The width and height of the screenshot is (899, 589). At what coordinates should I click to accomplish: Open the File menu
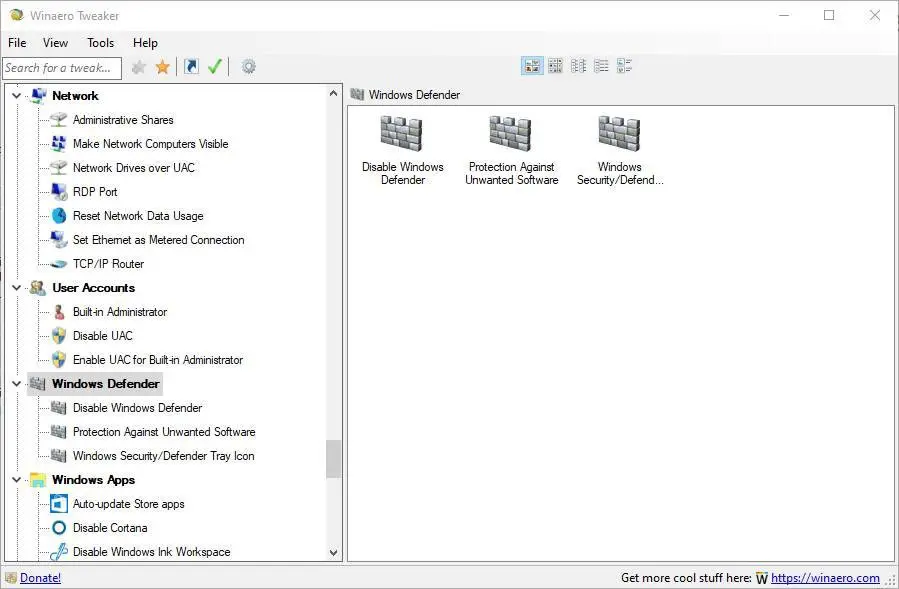point(17,43)
